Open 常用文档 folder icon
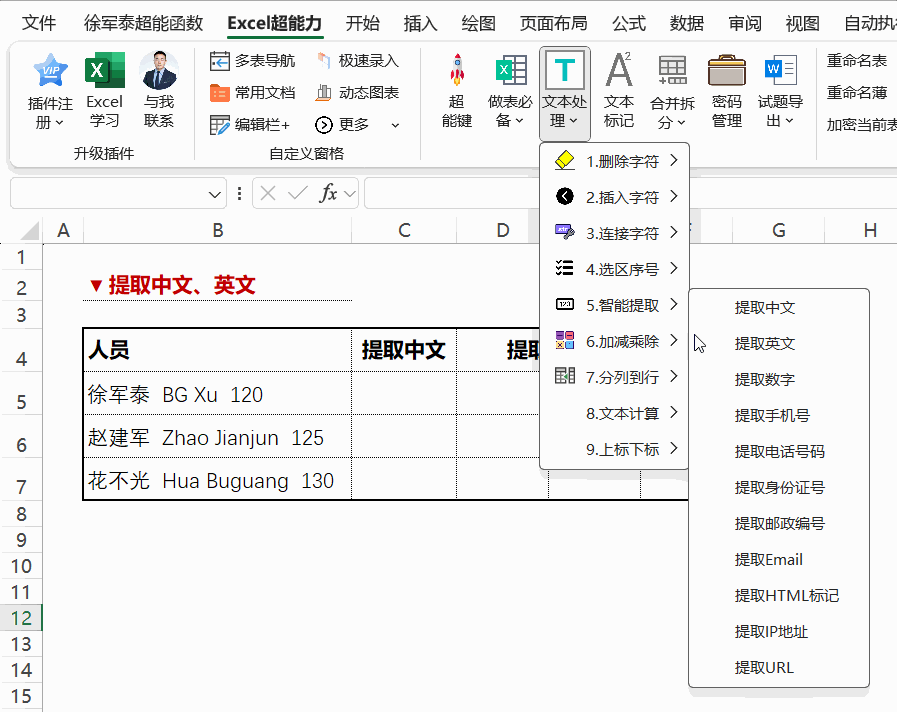Viewport: 897px width, 712px height. click(219, 93)
